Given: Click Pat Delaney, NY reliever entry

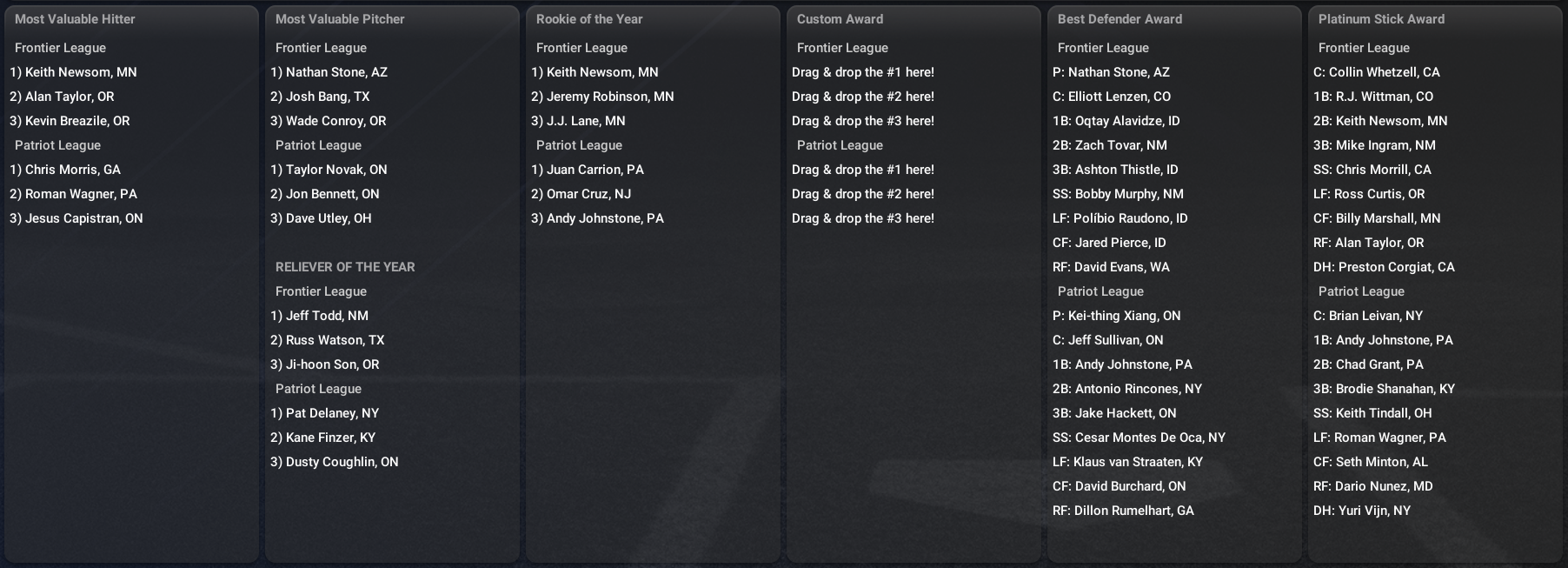Looking at the screenshot, I should coord(332,413).
